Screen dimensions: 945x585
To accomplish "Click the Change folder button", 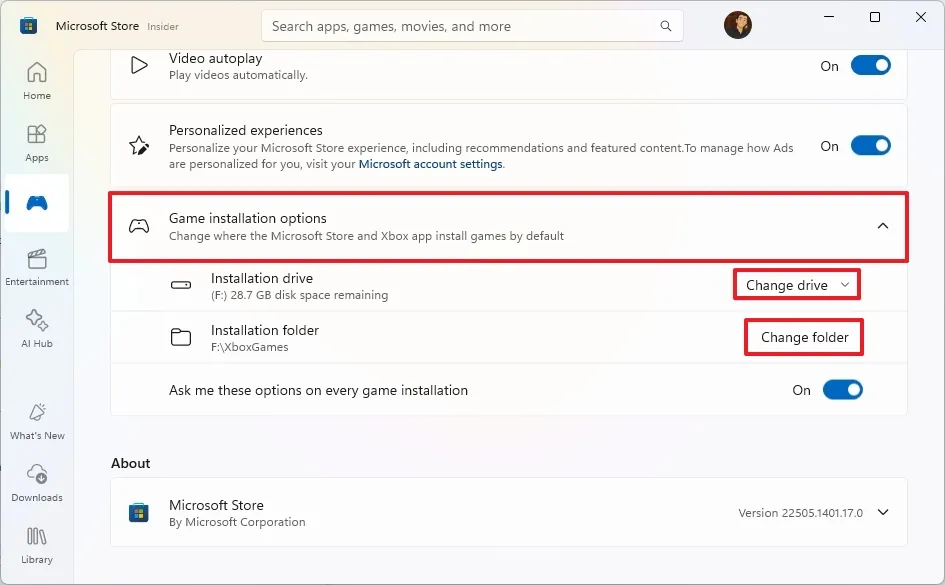I will [804, 337].
